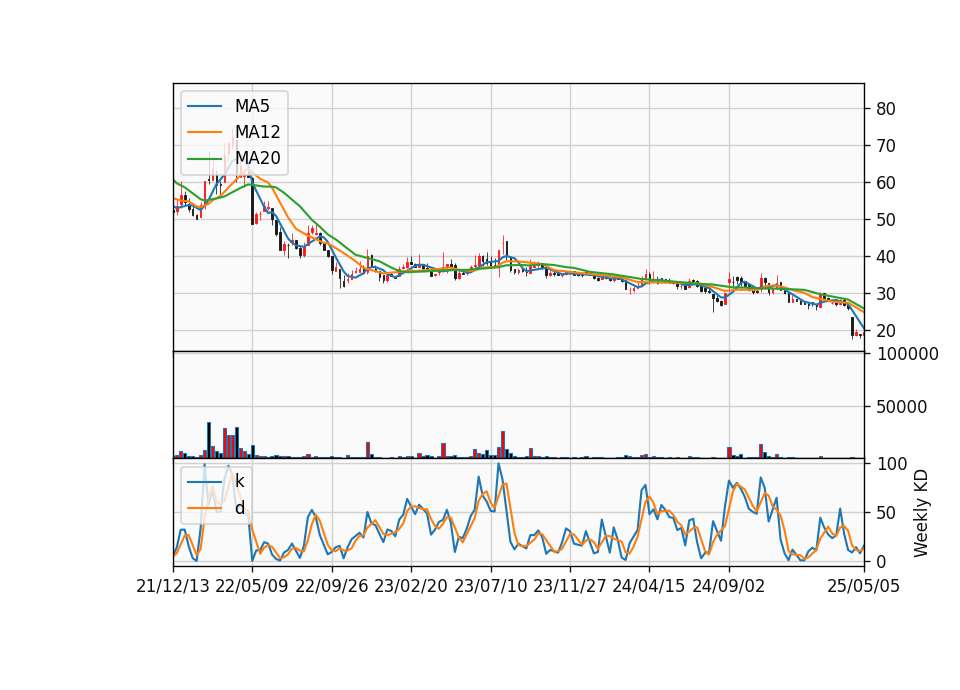The image size is (960, 690).
Task: Click the MA12 legend label
Action: point(257,132)
